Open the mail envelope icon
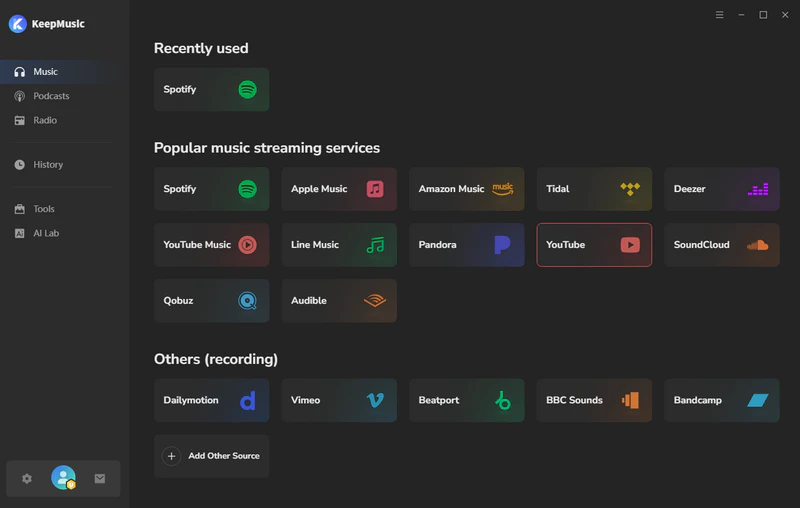 [100, 479]
